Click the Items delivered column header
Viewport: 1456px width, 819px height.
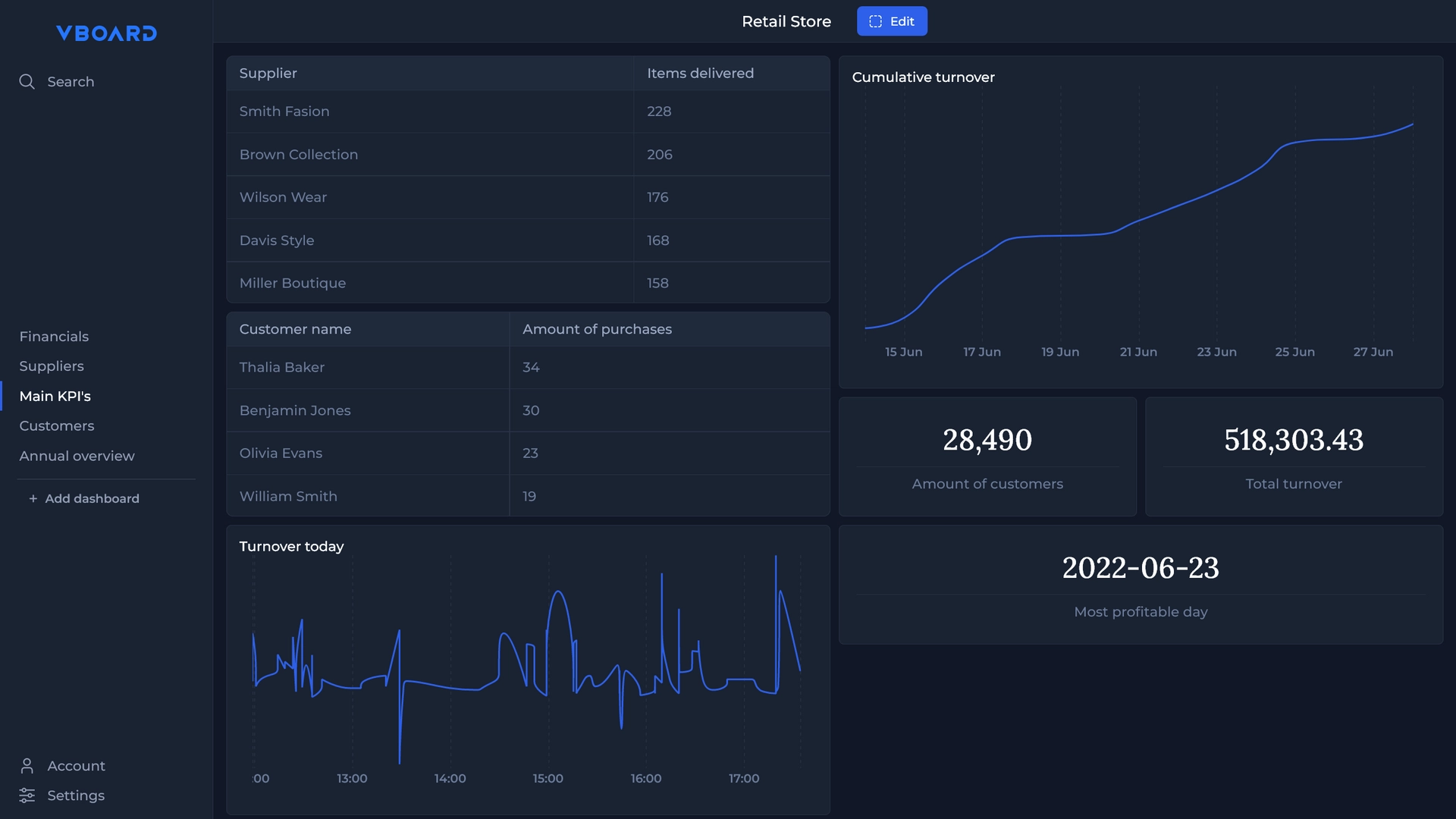coord(699,73)
